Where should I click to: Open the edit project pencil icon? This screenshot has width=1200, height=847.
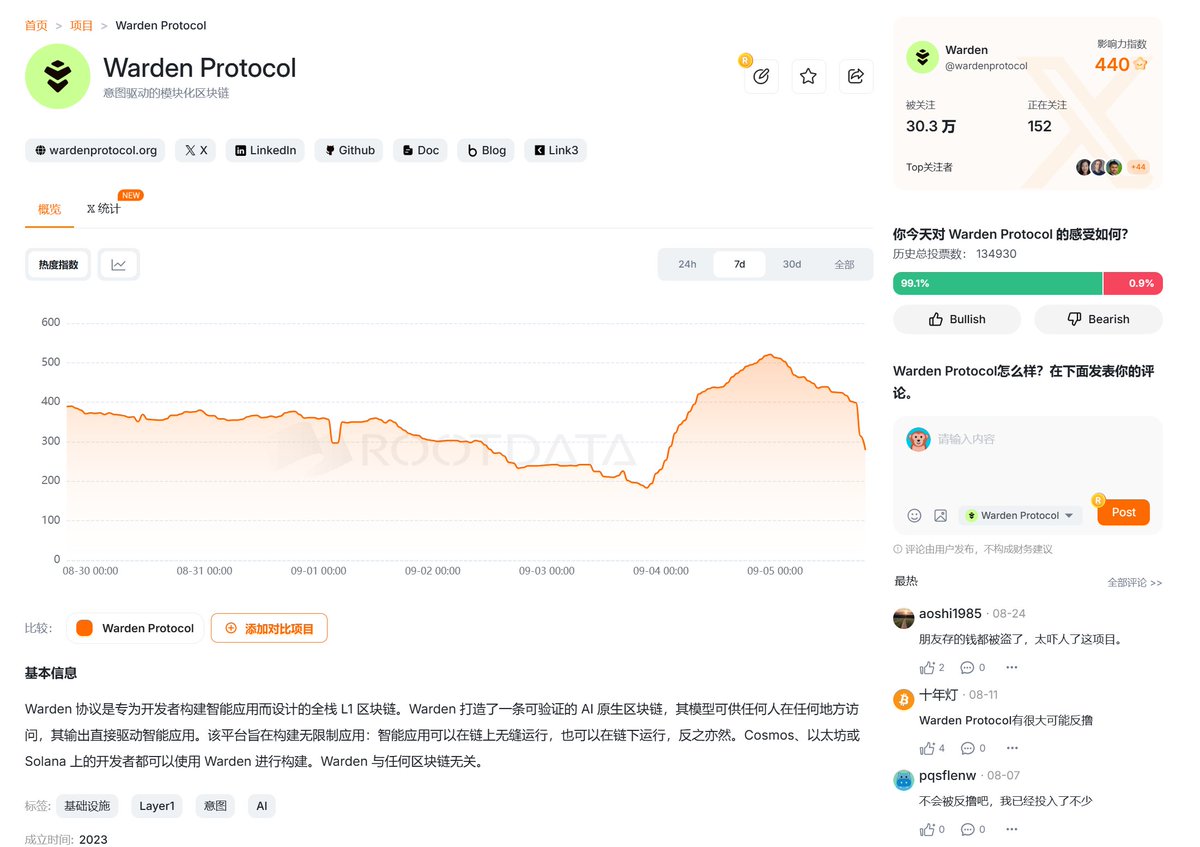pos(761,76)
